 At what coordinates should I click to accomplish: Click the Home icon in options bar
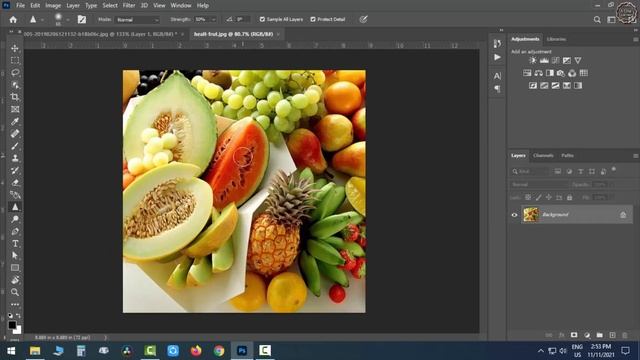(x=13, y=19)
